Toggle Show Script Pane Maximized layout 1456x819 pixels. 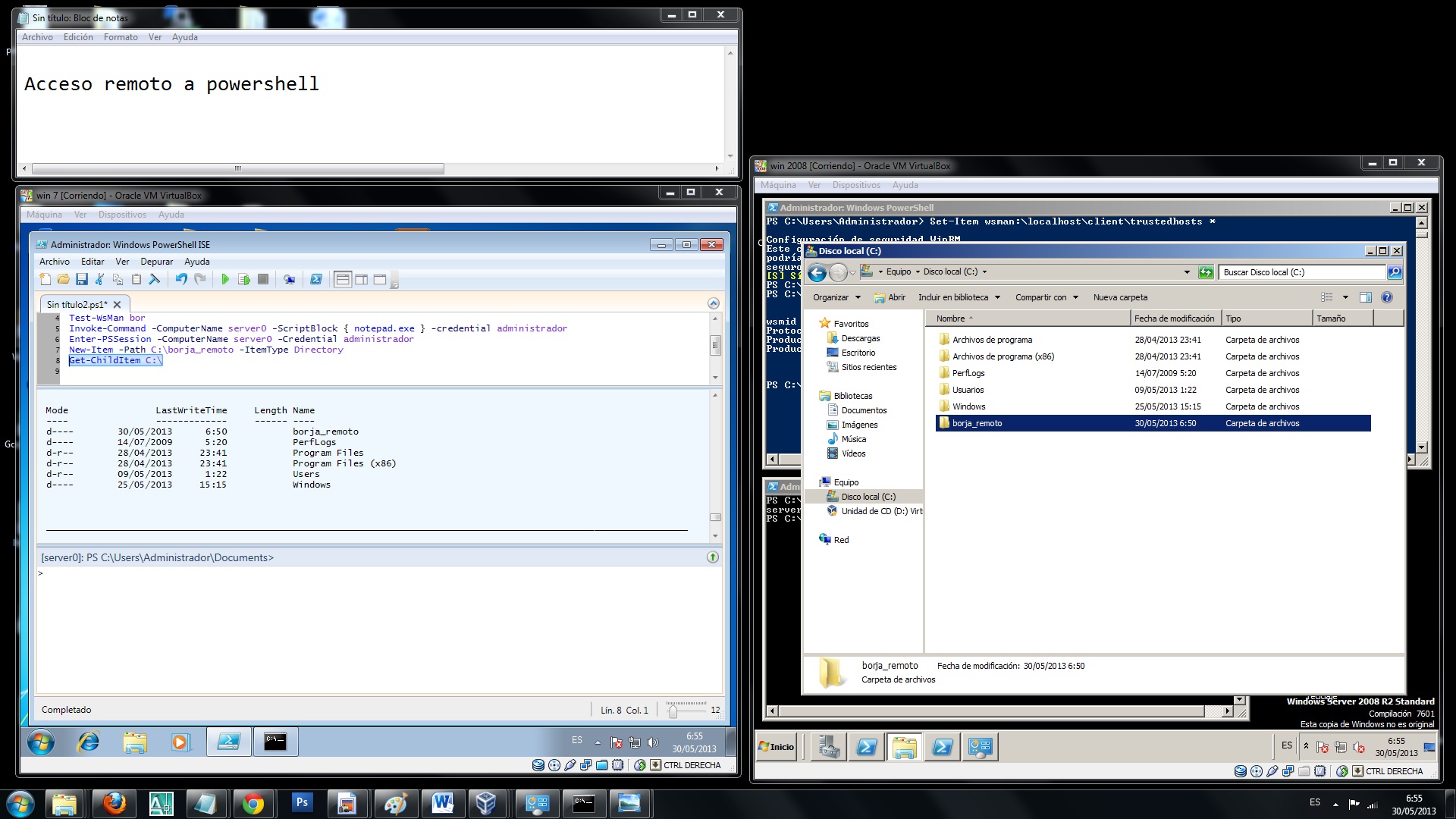[x=380, y=280]
